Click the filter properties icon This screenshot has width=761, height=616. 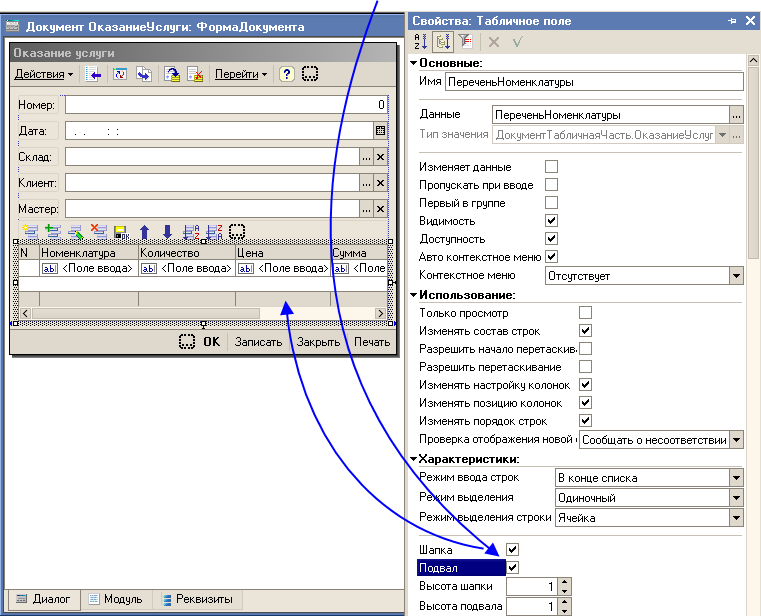click(x=464, y=42)
